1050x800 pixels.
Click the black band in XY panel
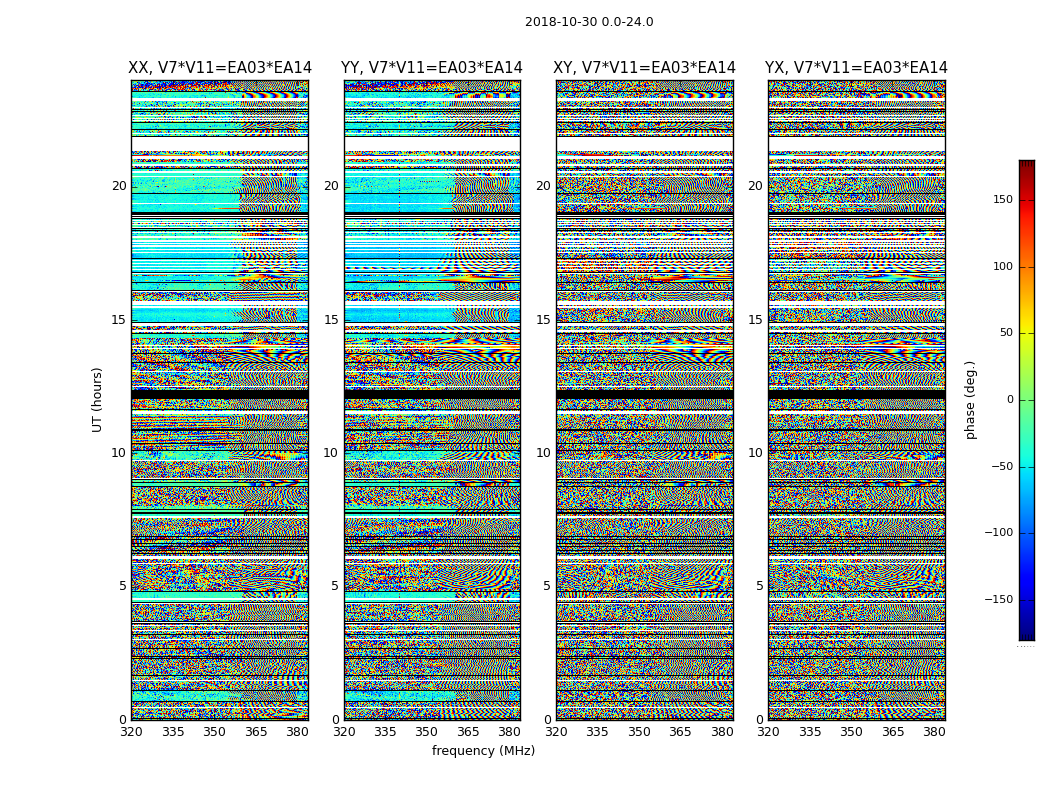point(645,394)
